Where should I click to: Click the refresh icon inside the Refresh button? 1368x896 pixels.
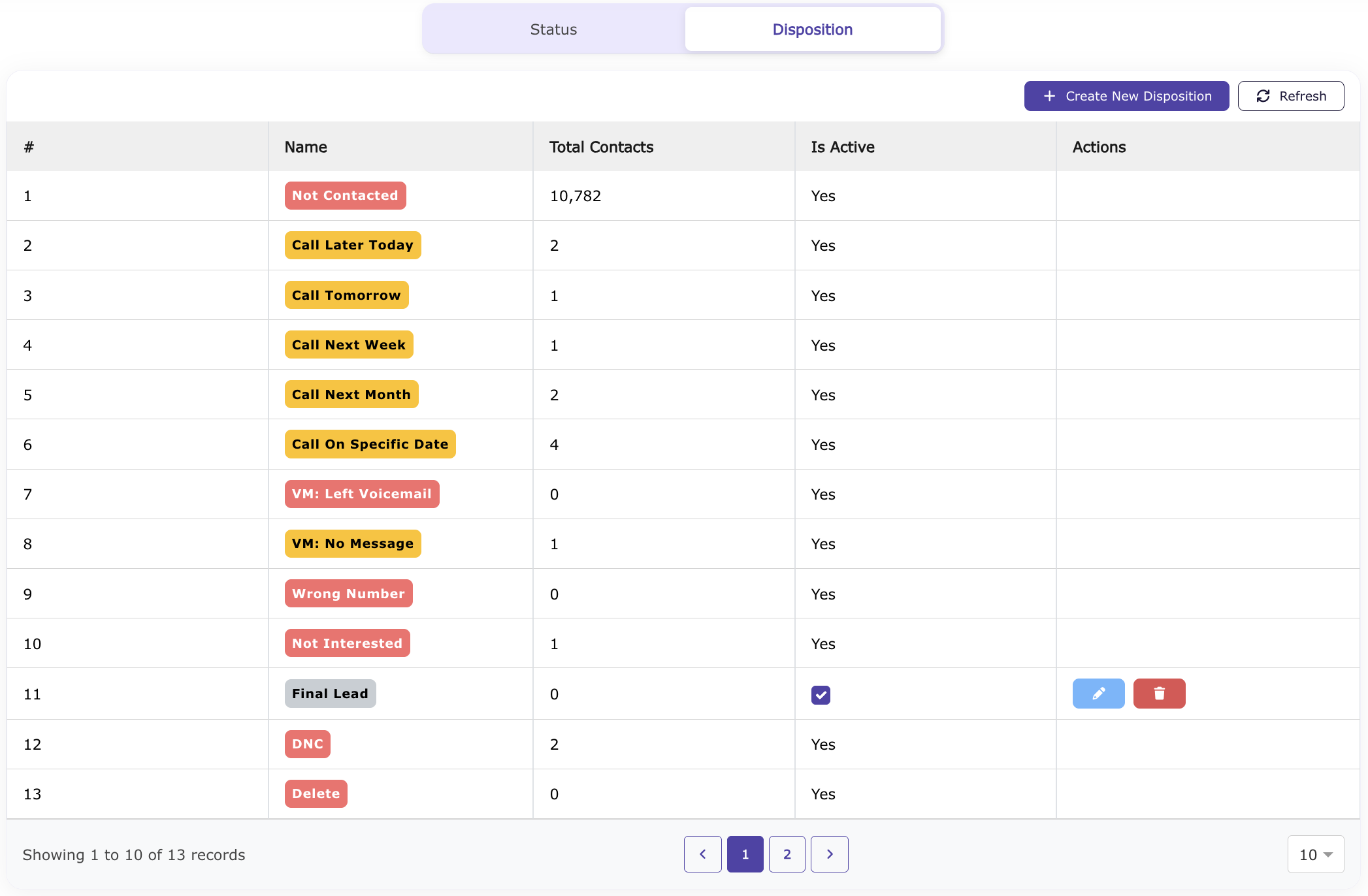coord(1263,95)
